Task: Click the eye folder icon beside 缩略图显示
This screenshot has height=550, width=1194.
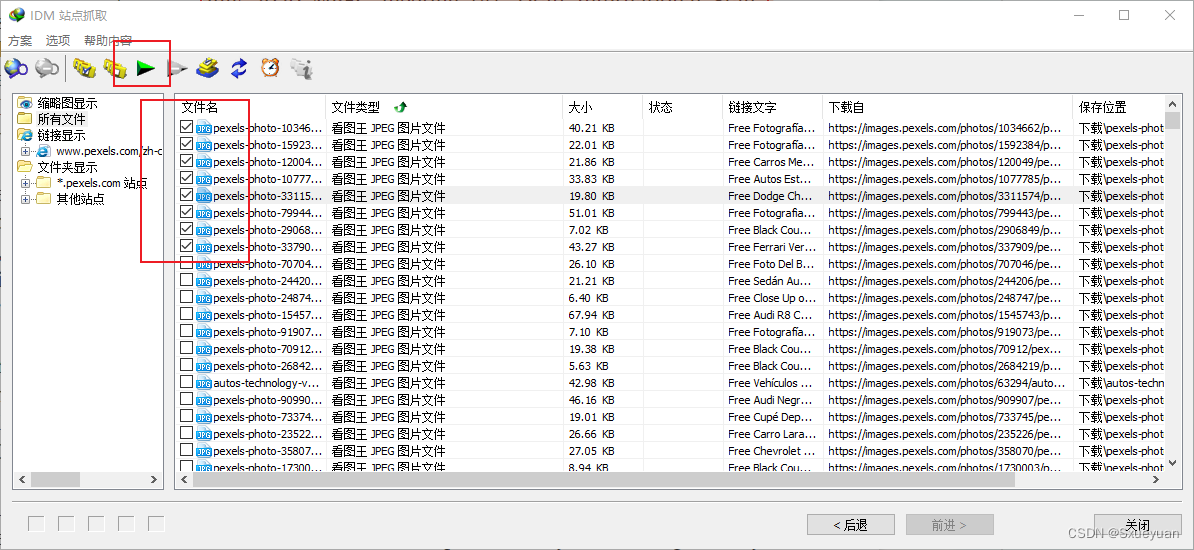Action: (25, 104)
